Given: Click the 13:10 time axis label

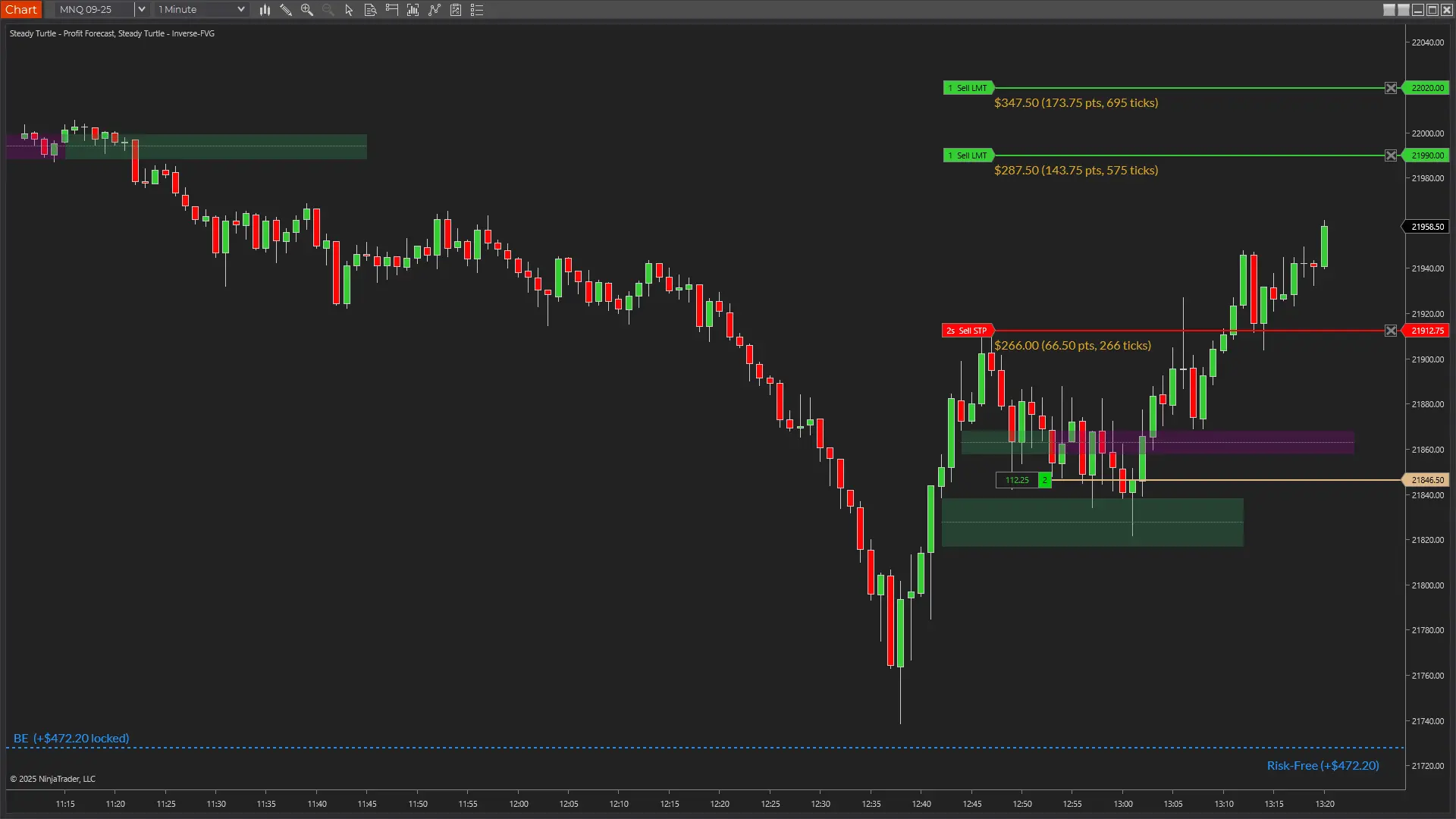Looking at the screenshot, I should pyautogui.click(x=1224, y=804).
